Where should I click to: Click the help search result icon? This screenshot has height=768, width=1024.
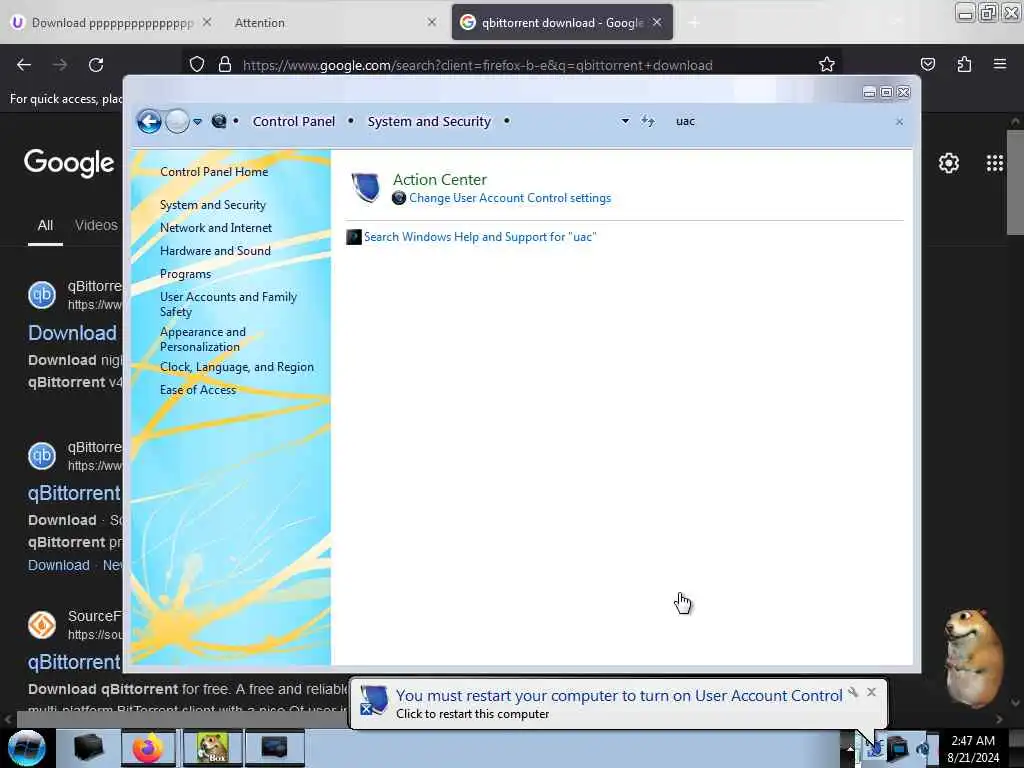(x=353, y=237)
